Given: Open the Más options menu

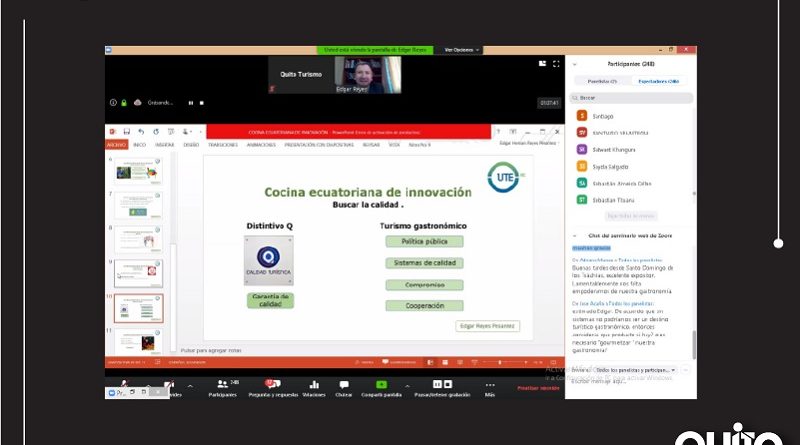Looking at the screenshot, I should click(x=490, y=388).
